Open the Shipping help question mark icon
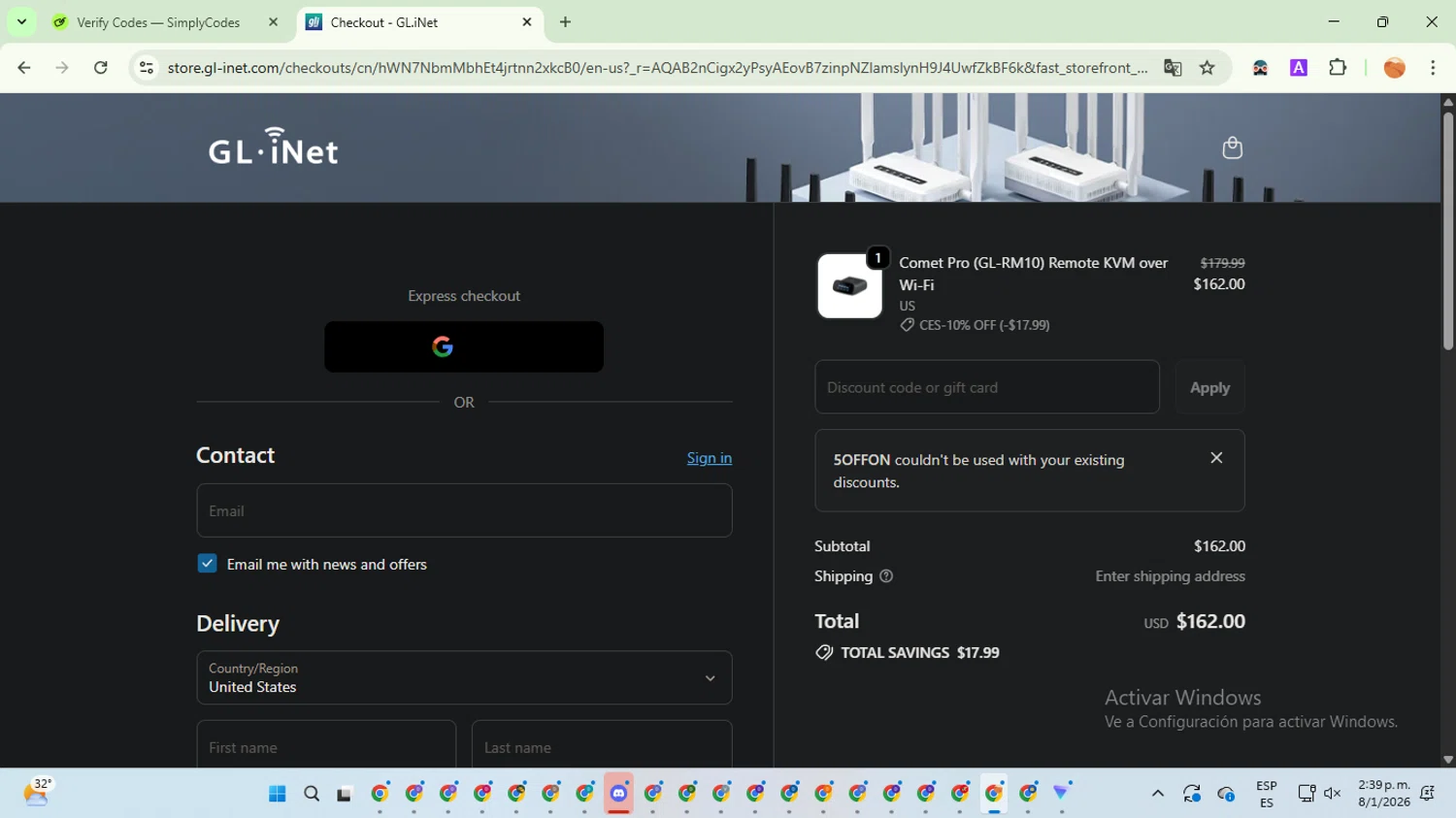1456x818 pixels. (886, 576)
